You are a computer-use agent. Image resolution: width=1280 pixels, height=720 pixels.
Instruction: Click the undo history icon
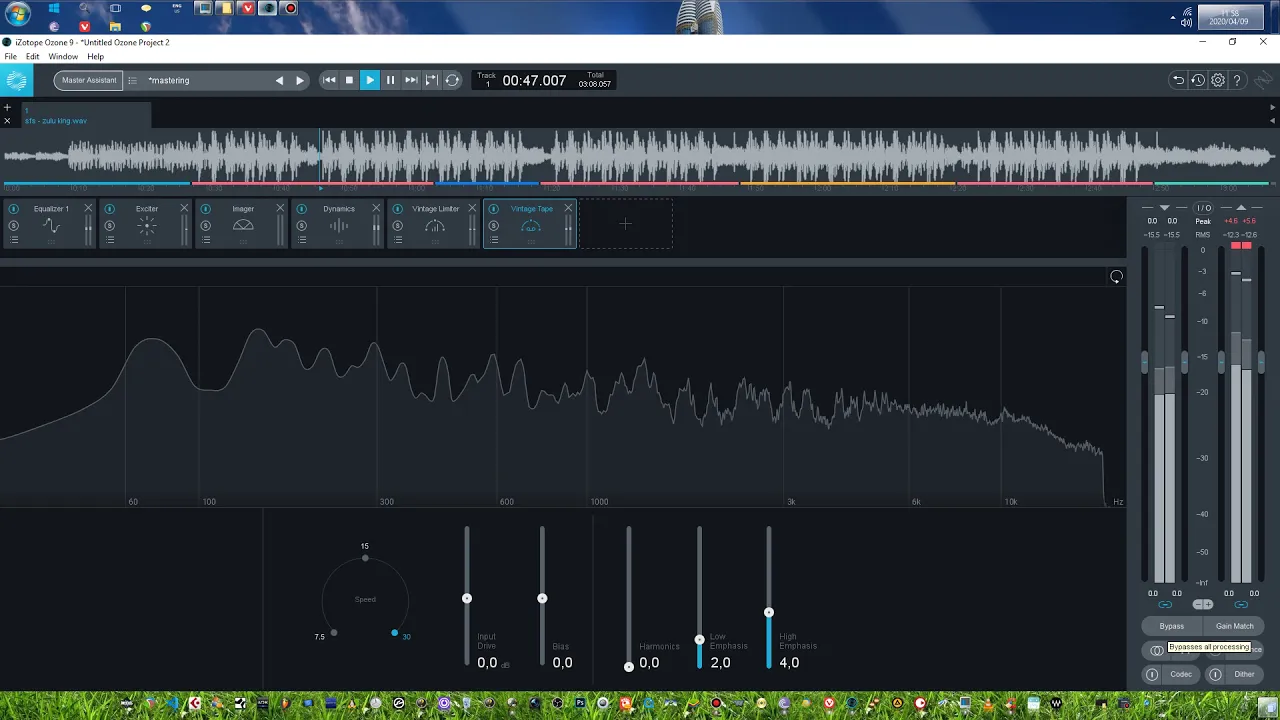coord(1178,81)
